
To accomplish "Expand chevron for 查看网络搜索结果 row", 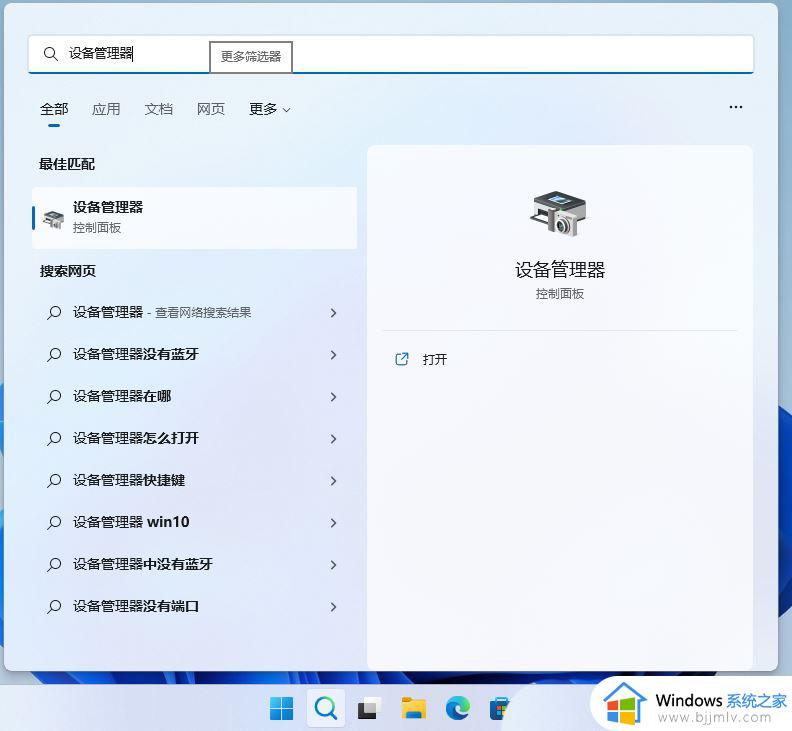I will [333, 313].
